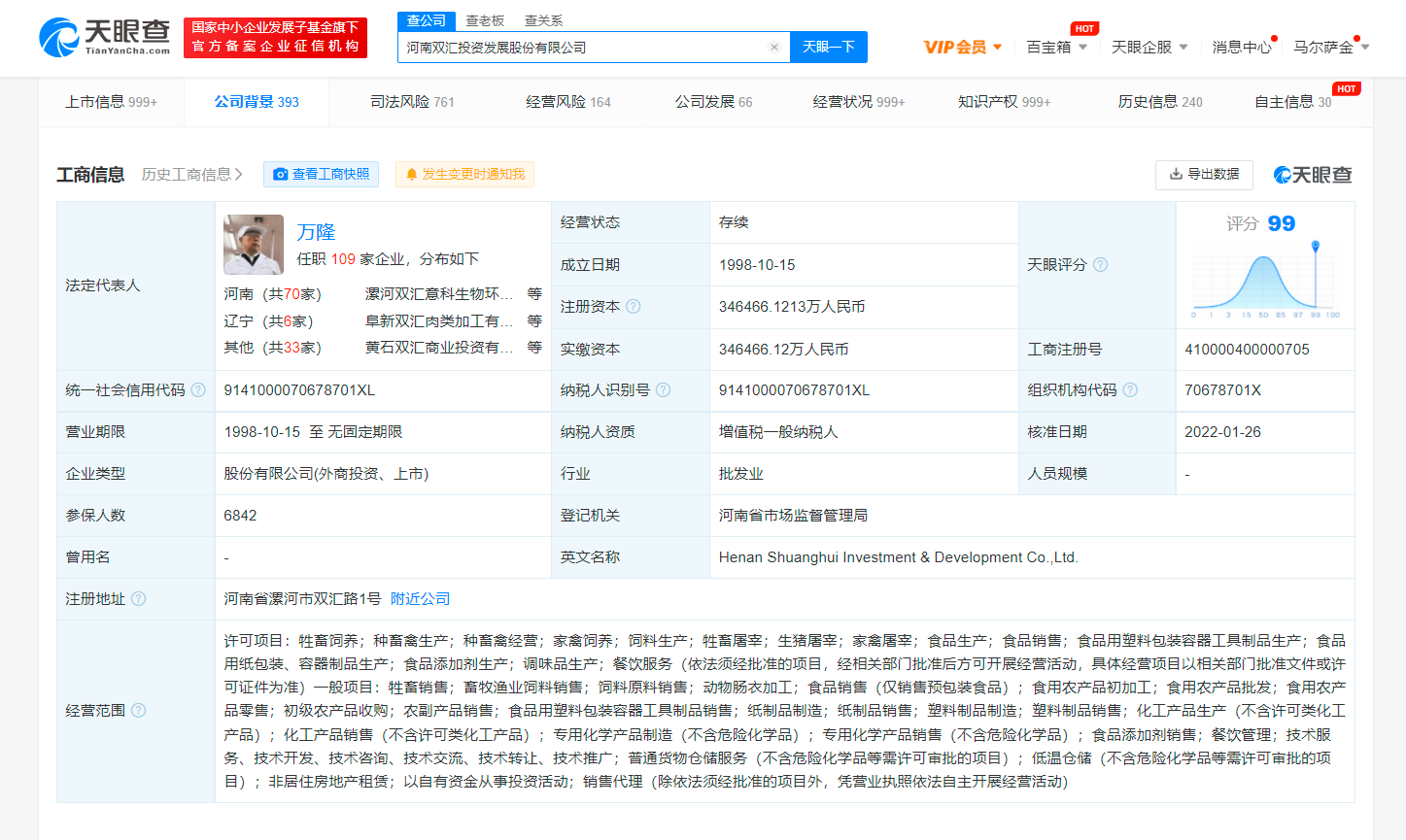Click the HOT badge above 百宝箱
Viewport: 1406px width, 840px height.
tap(1084, 28)
